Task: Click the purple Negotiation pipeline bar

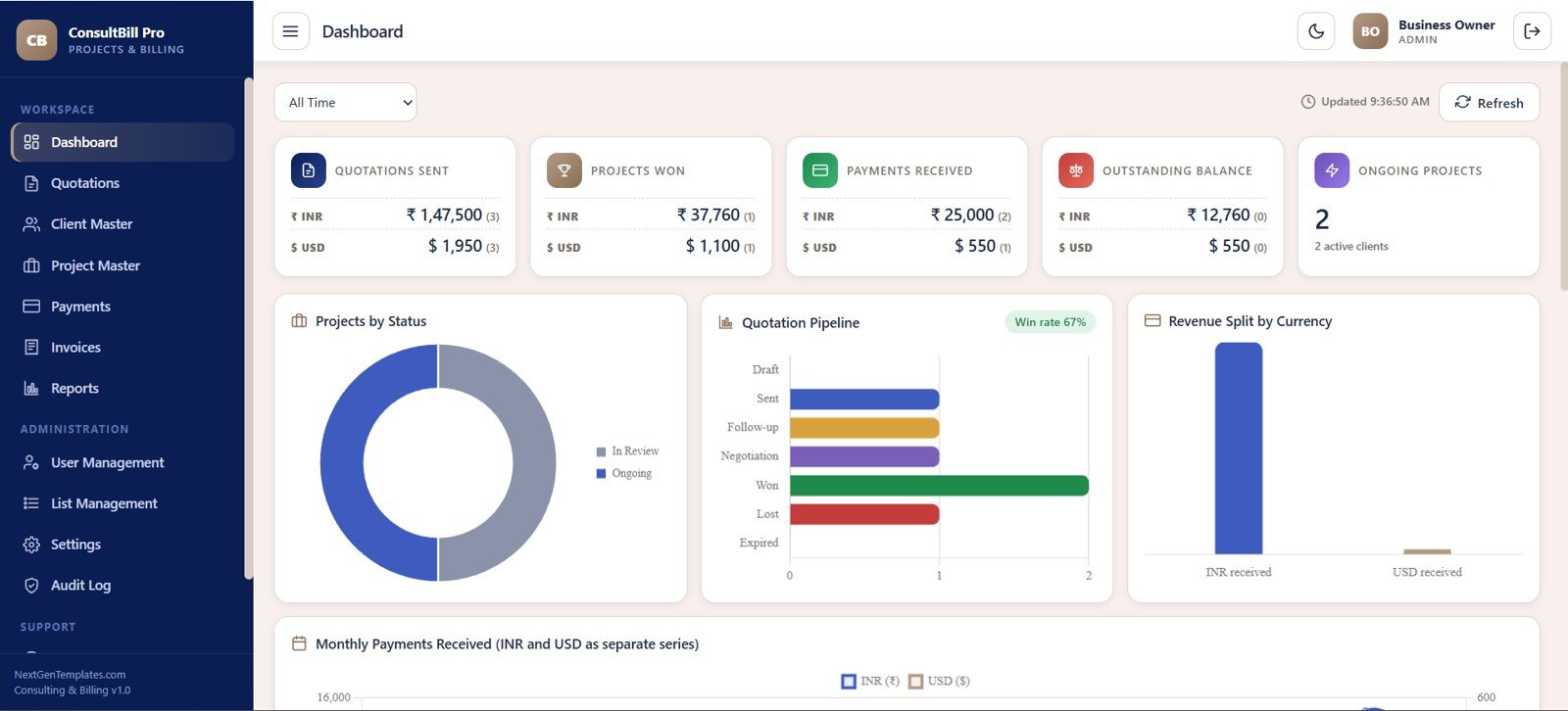Action: 864,456
